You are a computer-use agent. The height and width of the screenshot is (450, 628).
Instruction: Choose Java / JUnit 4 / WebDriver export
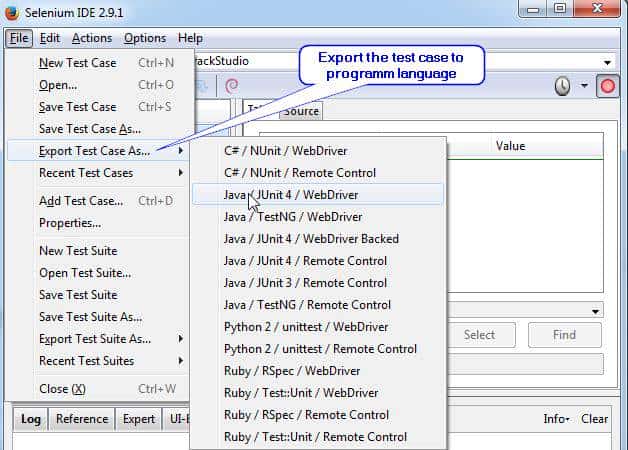point(290,195)
